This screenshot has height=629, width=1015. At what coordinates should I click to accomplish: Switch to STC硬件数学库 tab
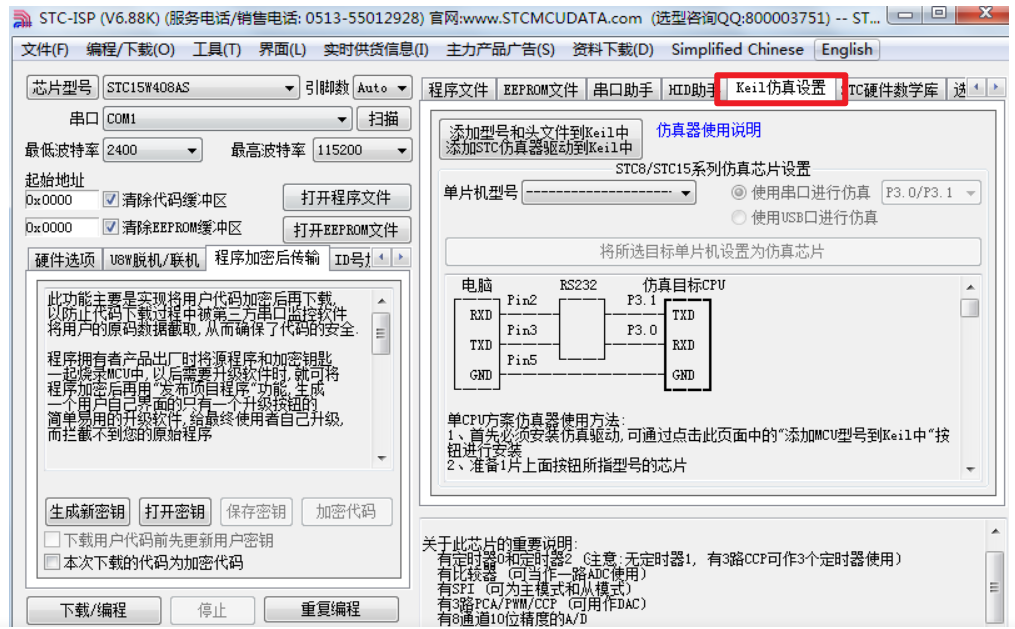[x=893, y=90]
